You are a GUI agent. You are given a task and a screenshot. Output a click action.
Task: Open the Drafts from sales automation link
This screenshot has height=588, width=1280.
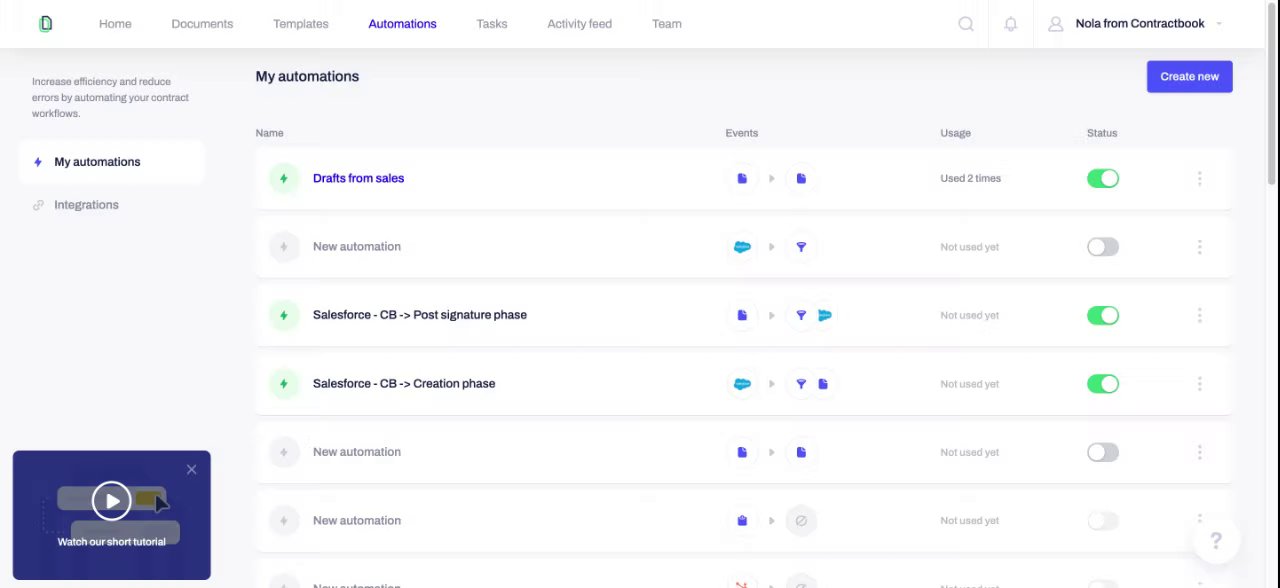click(x=358, y=179)
